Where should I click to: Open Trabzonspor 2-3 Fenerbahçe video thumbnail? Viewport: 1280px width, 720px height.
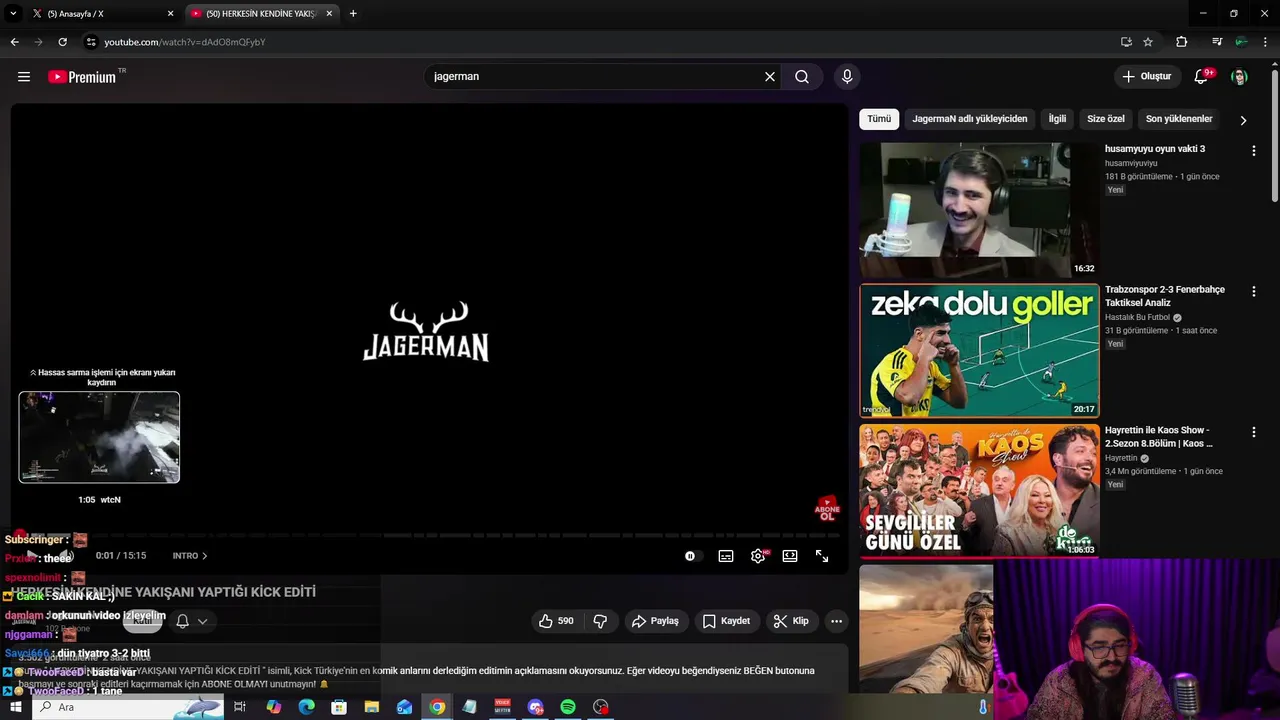979,350
